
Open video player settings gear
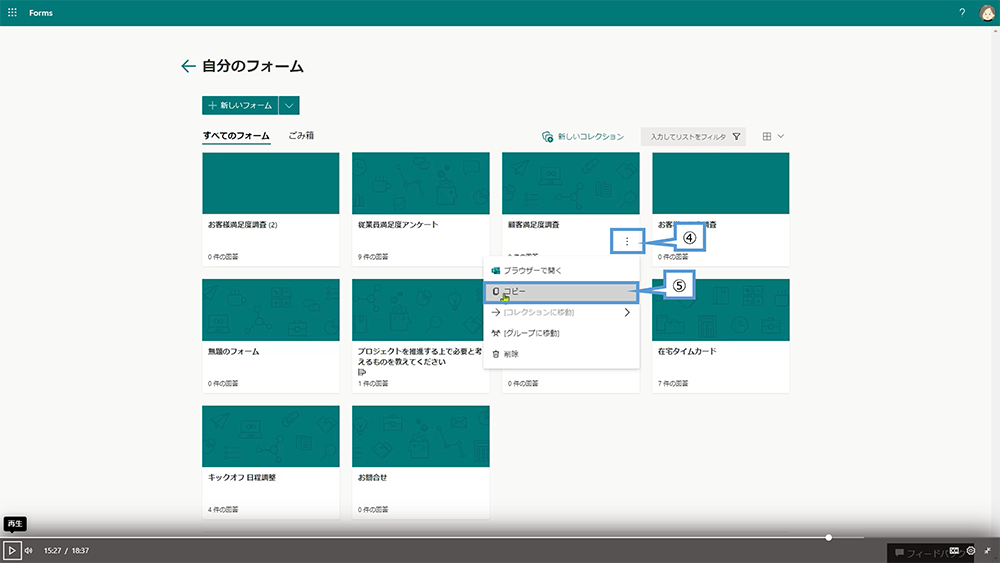pos(971,550)
